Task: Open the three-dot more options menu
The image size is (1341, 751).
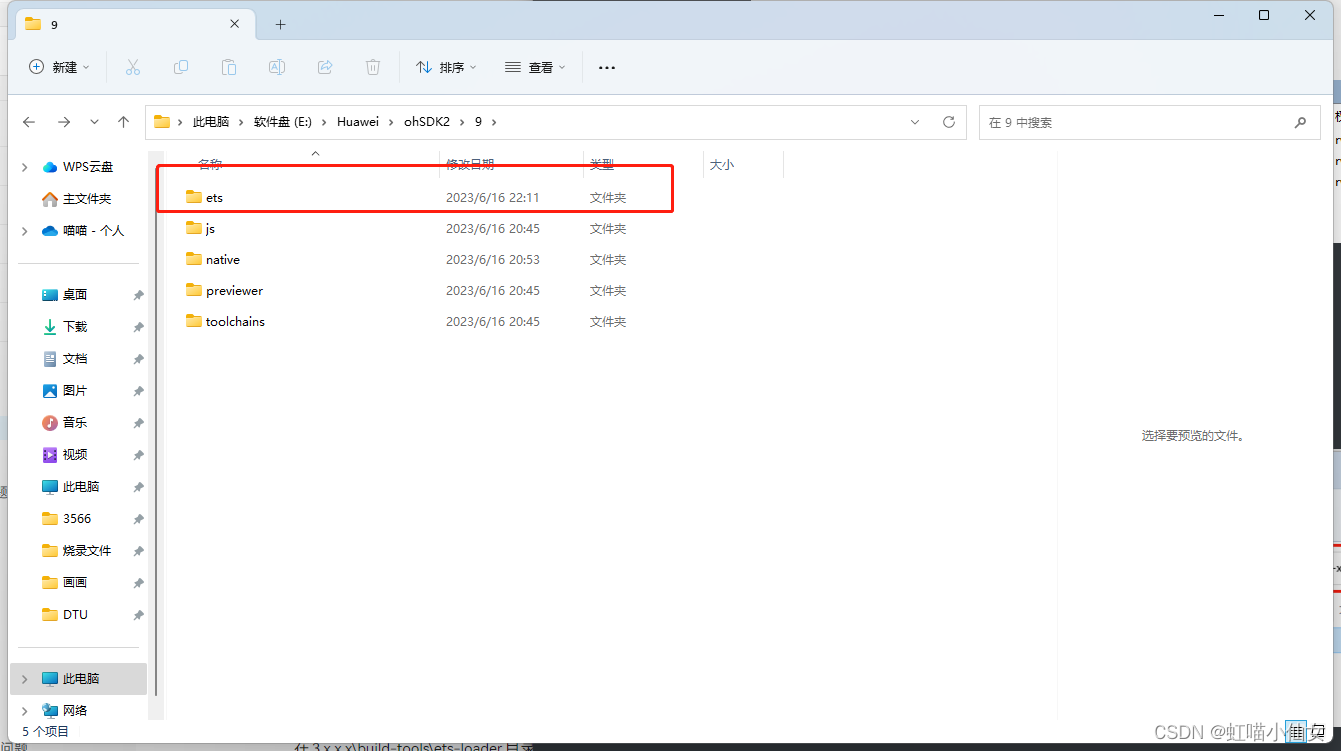Action: [607, 67]
